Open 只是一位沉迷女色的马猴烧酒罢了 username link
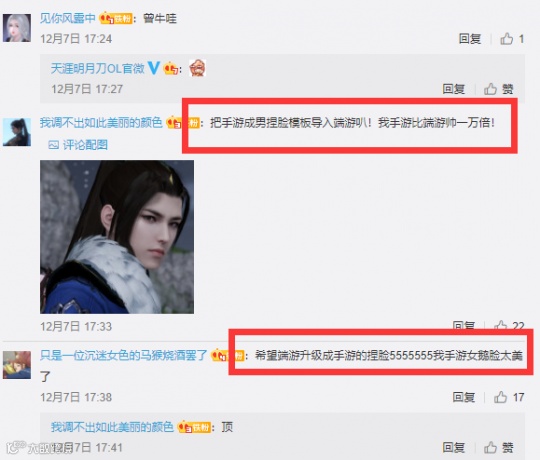 click(124, 355)
